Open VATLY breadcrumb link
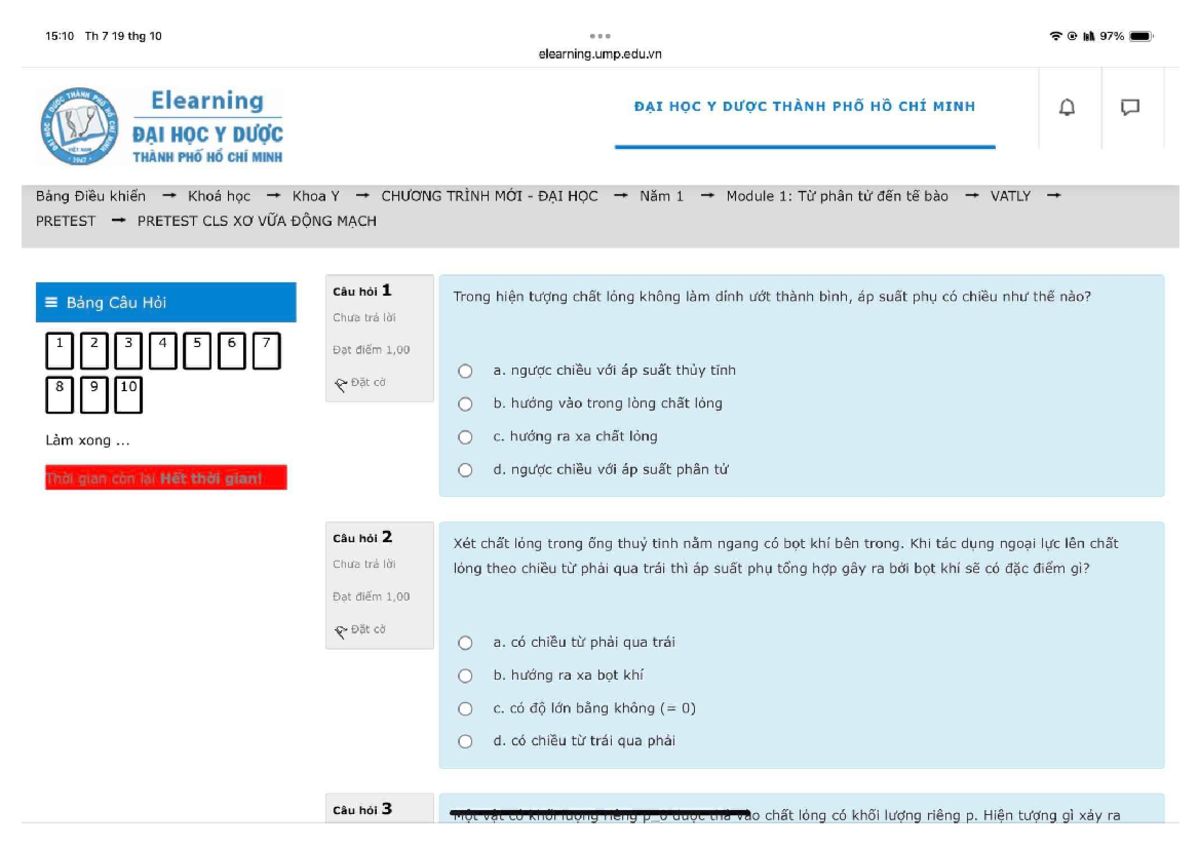Image resolution: width=1200 pixels, height=848 pixels. [1010, 196]
